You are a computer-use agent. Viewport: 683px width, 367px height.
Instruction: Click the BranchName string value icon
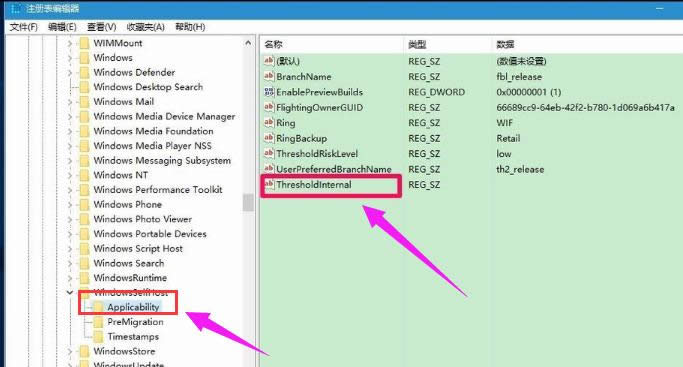(269, 76)
